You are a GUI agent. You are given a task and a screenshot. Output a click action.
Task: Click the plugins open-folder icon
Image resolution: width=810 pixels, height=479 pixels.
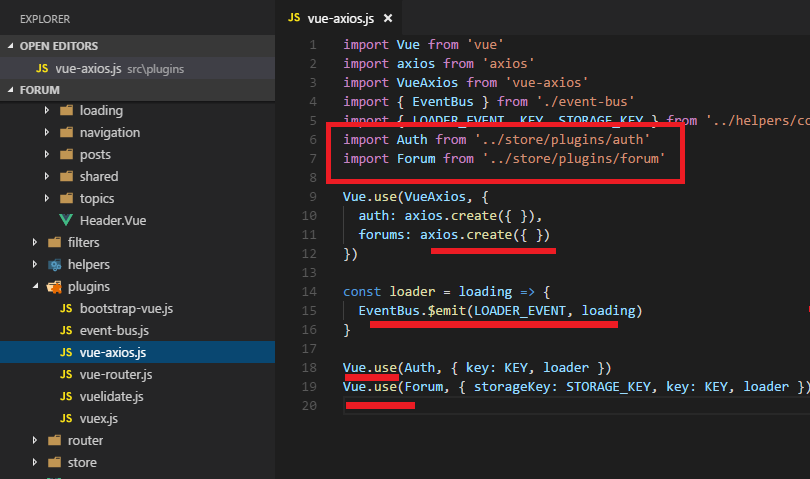tap(54, 287)
